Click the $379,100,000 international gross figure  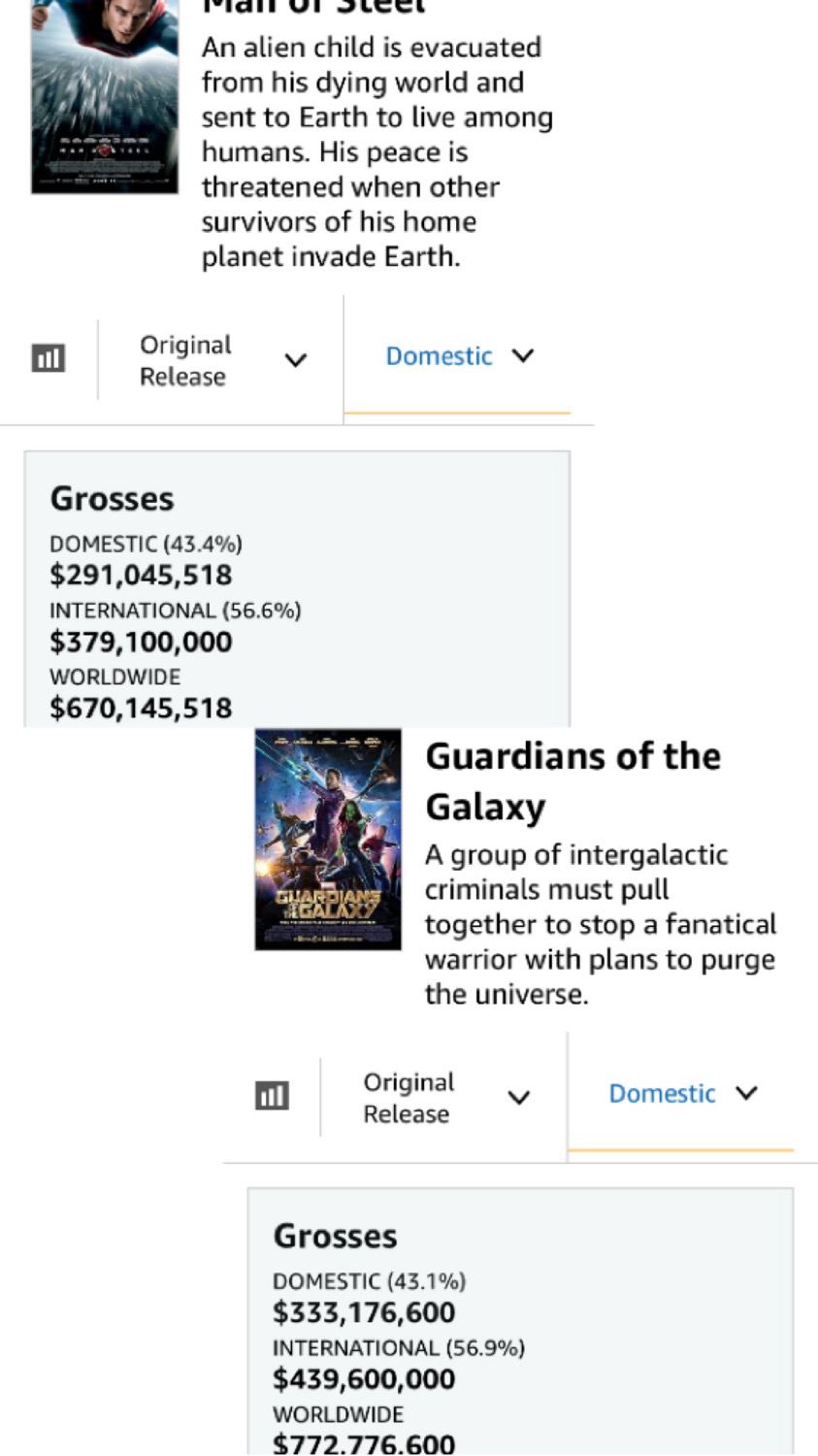point(142,642)
